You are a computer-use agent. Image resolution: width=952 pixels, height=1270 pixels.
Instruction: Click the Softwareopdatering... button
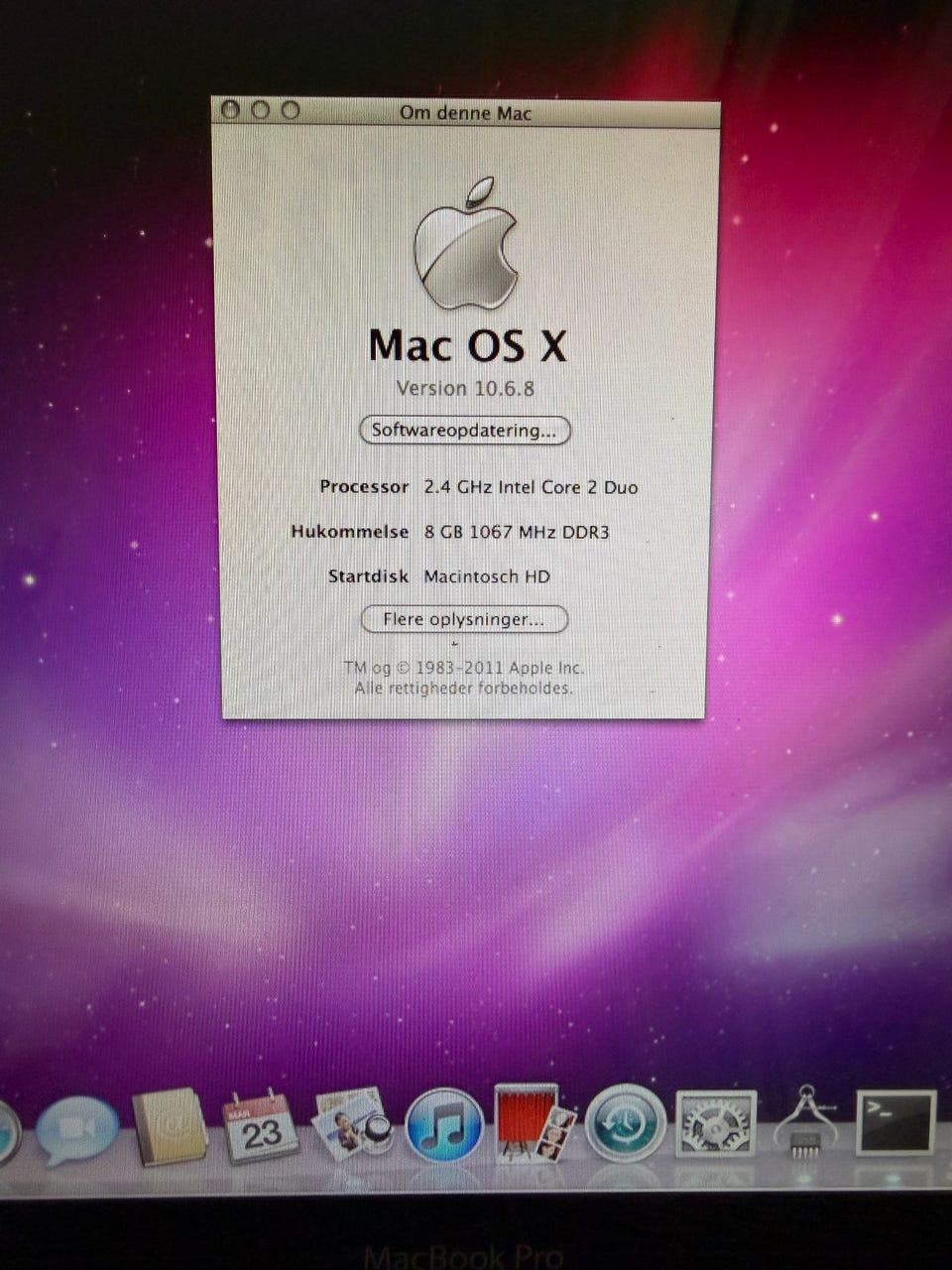click(x=464, y=431)
